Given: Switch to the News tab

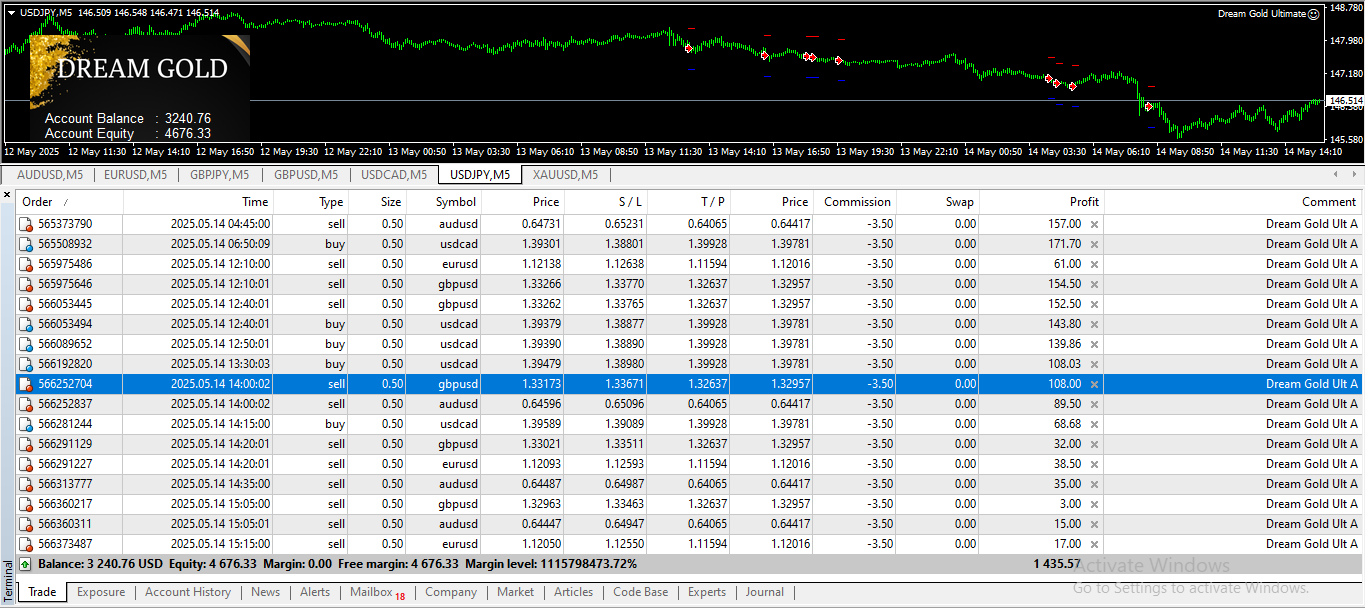Looking at the screenshot, I should point(266,592).
